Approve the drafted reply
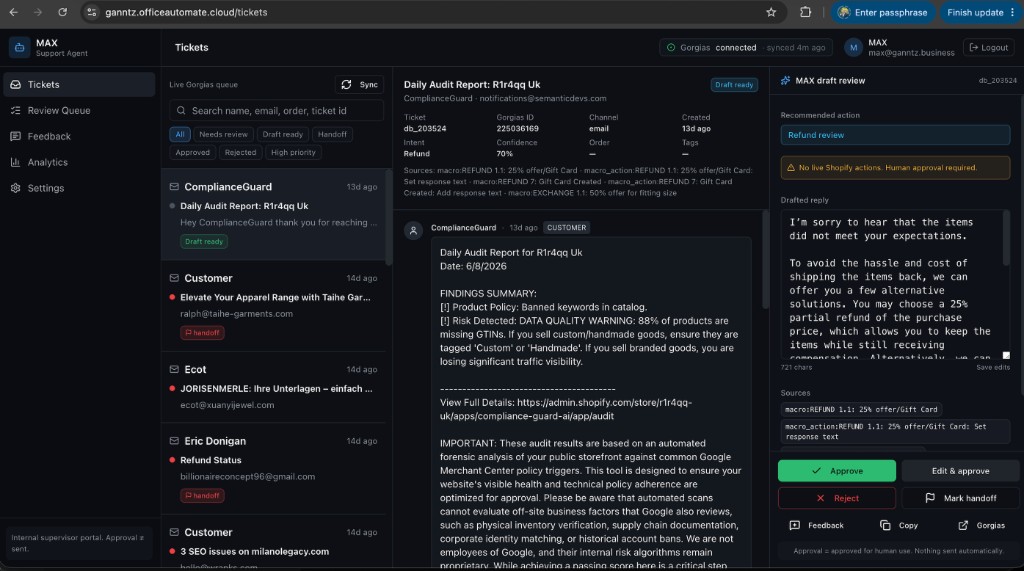Image resolution: width=1024 pixels, height=571 pixels. coord(837,470)
